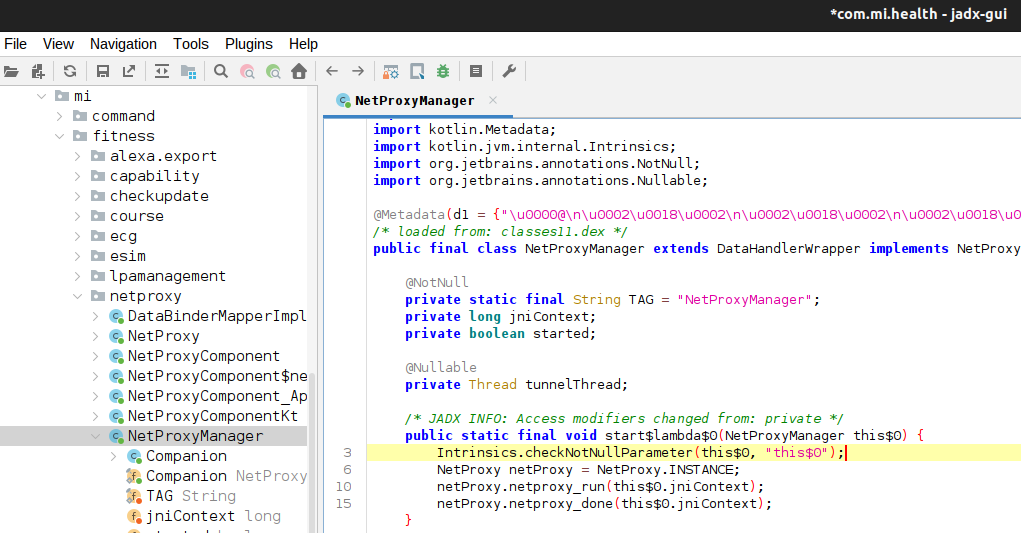The height and width of the screenshot is (533, 1021).
Task: Open the View menu
Action: click(x=58, y=44)
